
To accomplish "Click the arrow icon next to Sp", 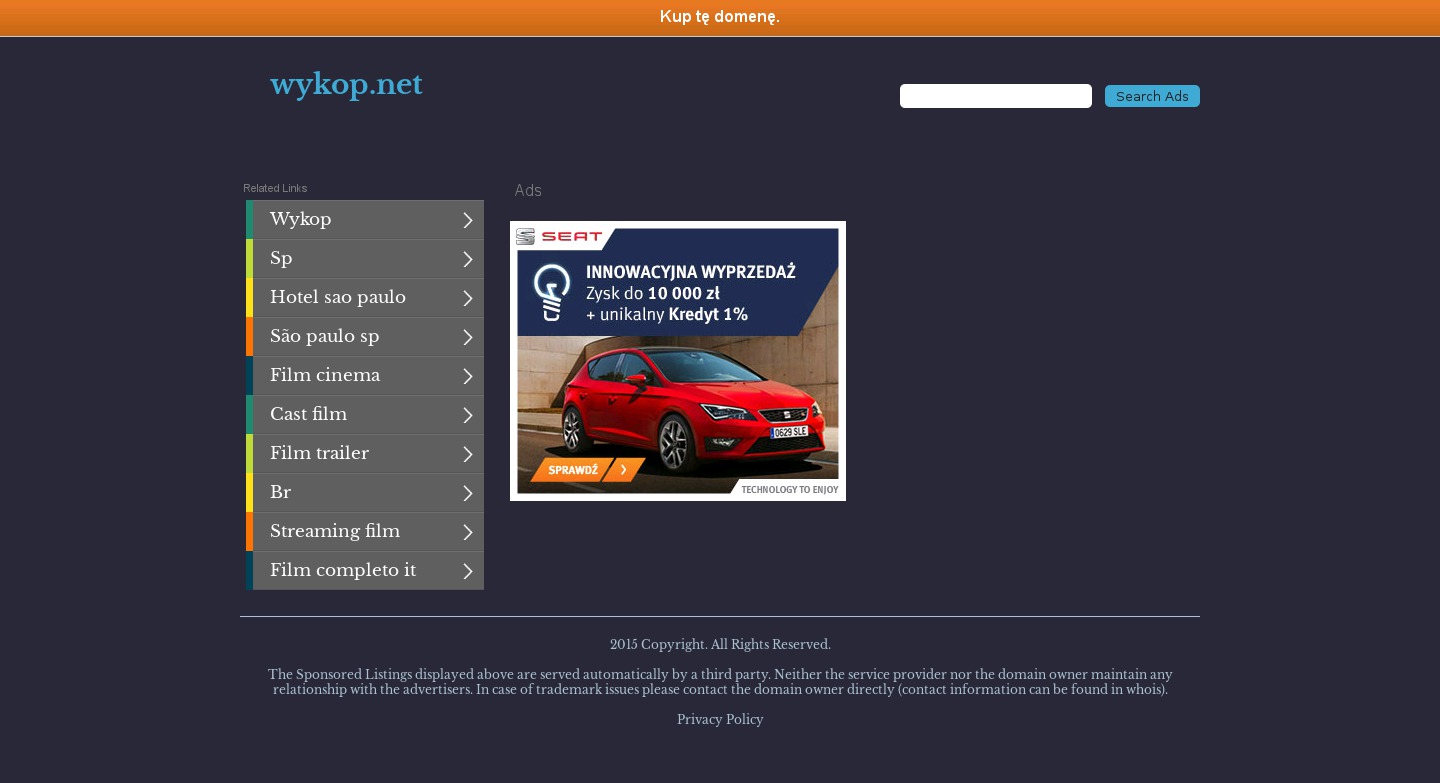I will click(x=467, y=259).
